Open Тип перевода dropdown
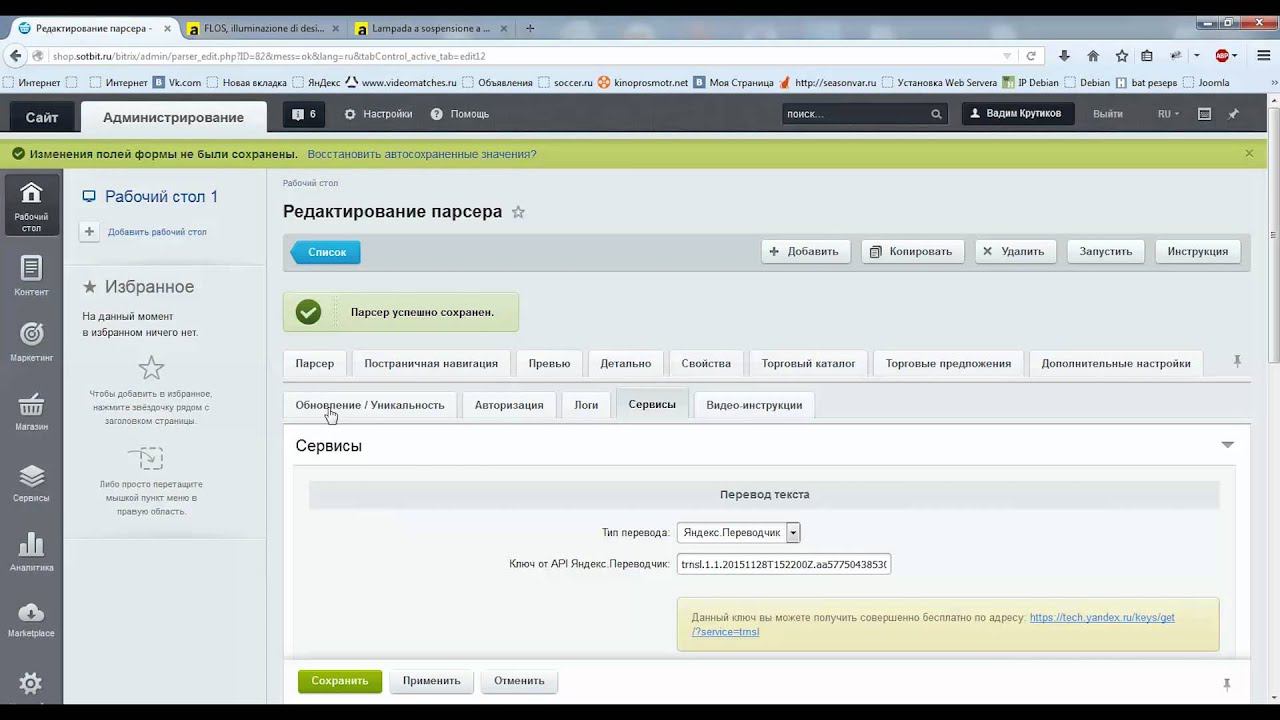The image size is (1280, 720). click(x=738, y=533)
